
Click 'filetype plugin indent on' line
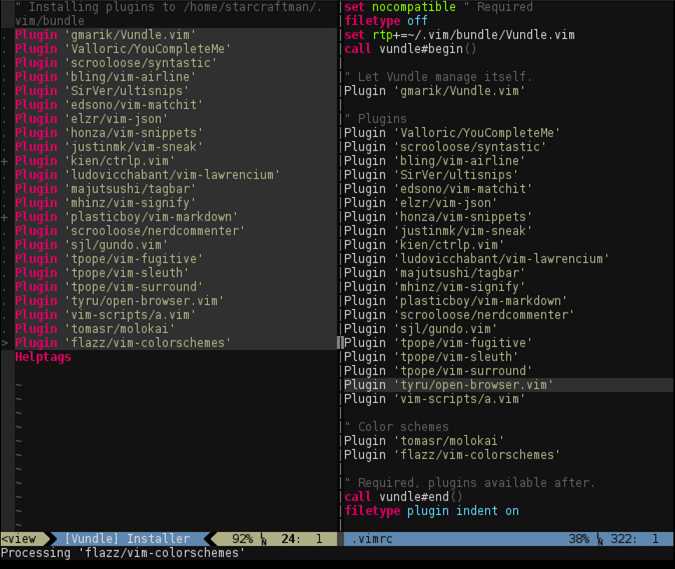click(431, 510)
